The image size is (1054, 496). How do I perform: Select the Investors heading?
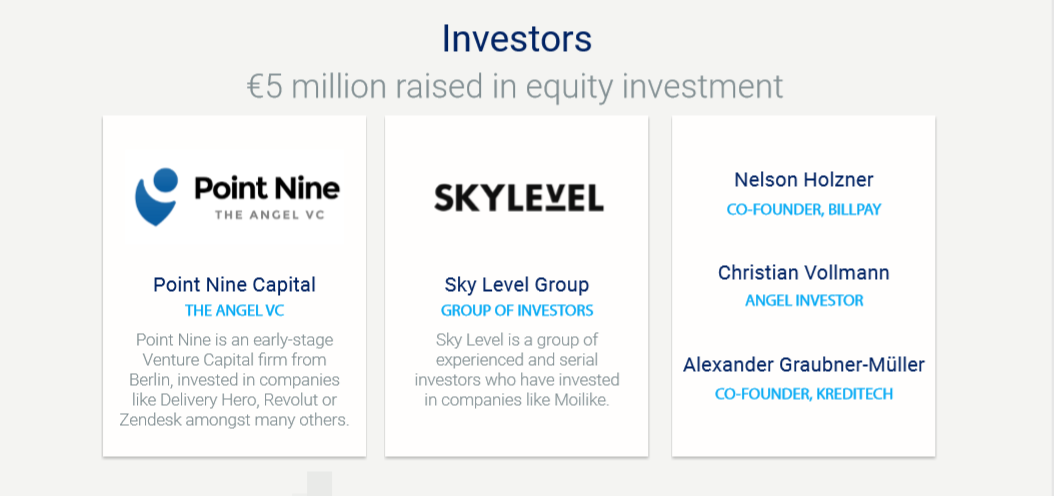(516, 39)
